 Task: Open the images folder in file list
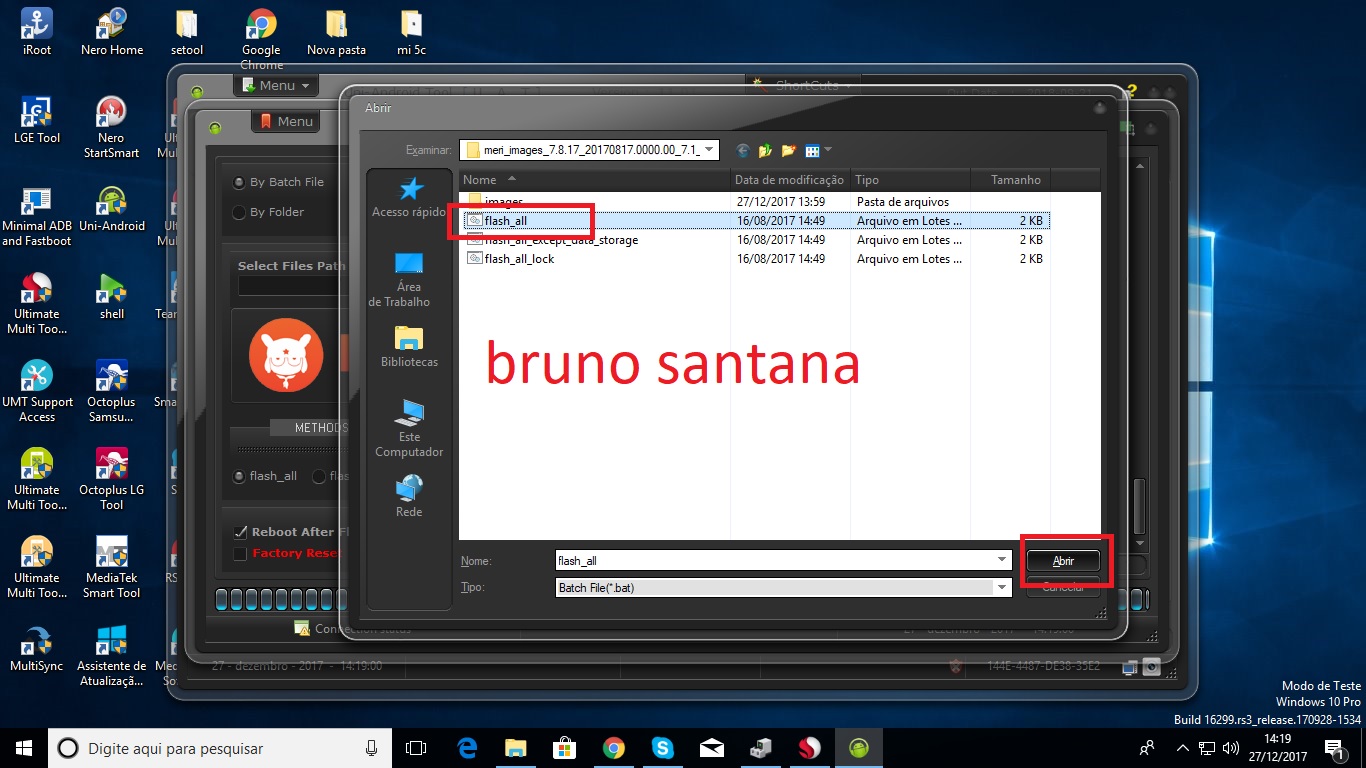(503, 202)
